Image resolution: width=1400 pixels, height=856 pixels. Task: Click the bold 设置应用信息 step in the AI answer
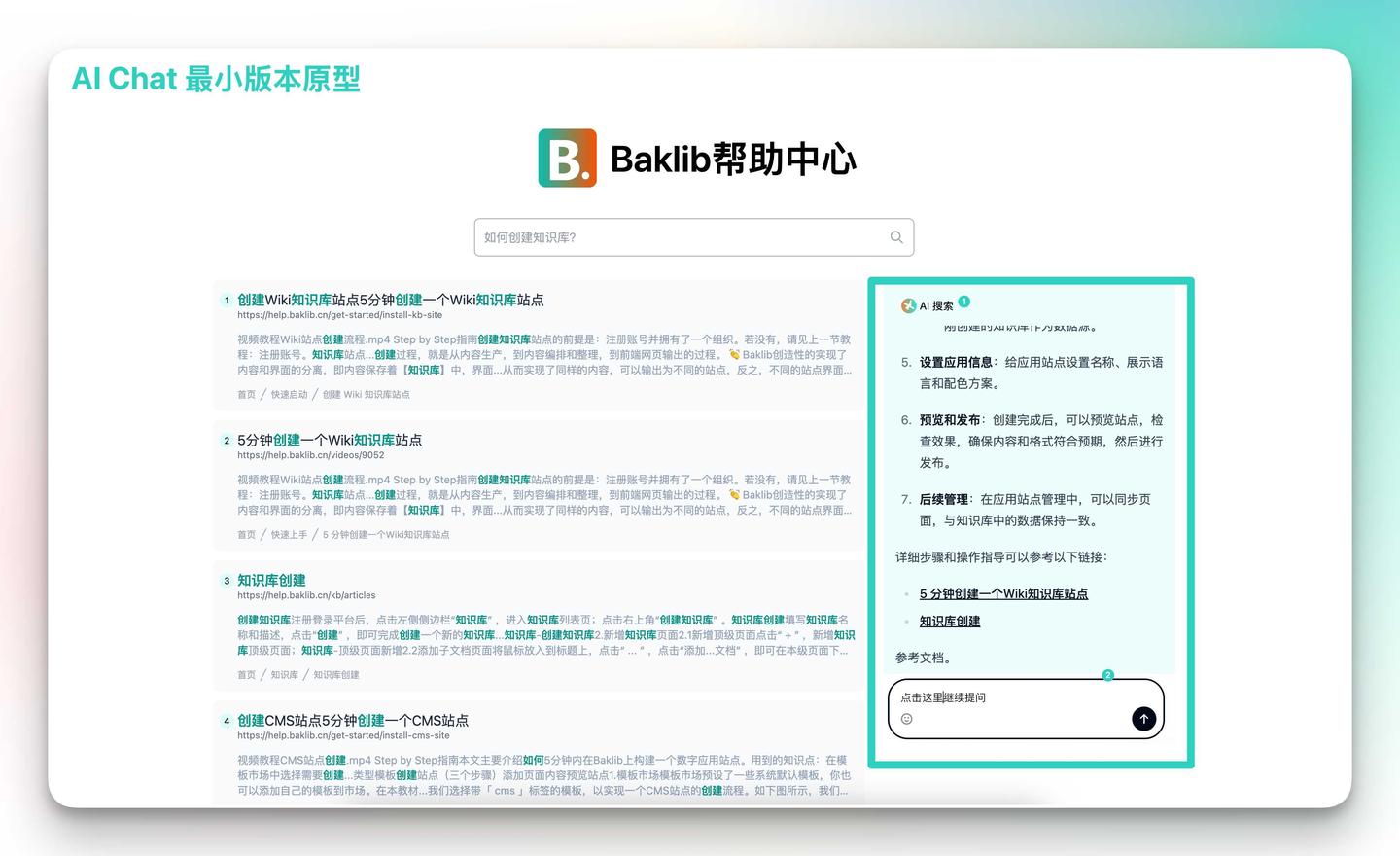(956, 362)
